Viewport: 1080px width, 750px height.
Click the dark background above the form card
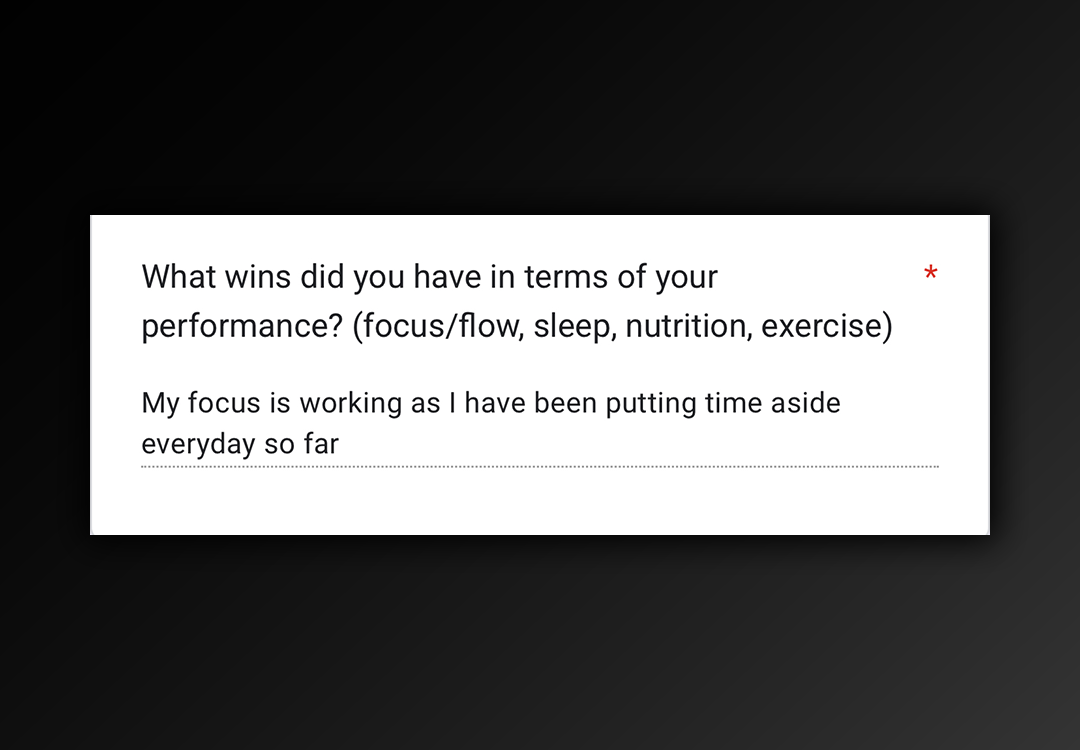(540, 100)
